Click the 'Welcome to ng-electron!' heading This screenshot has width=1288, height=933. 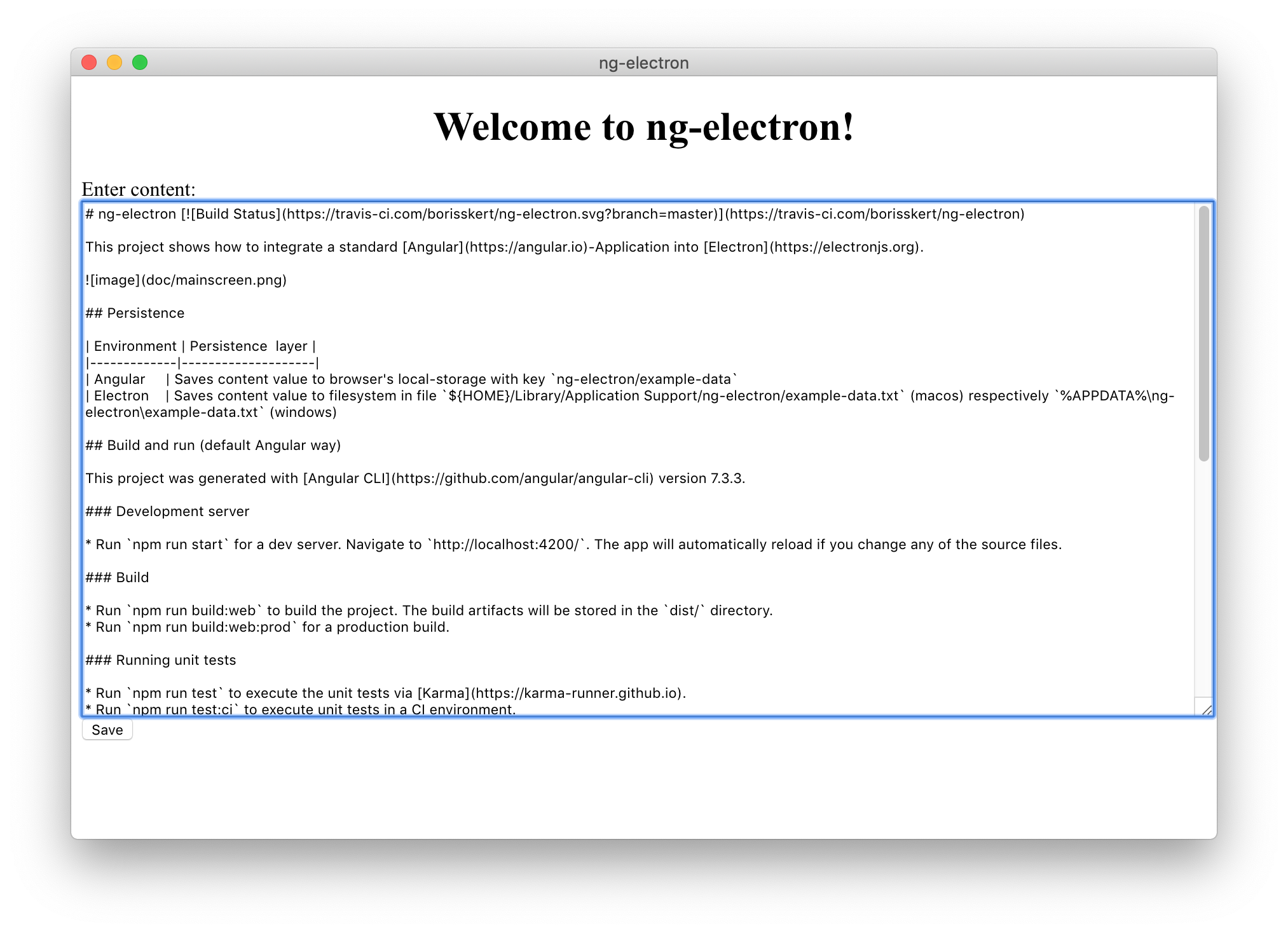click(643, 126)
